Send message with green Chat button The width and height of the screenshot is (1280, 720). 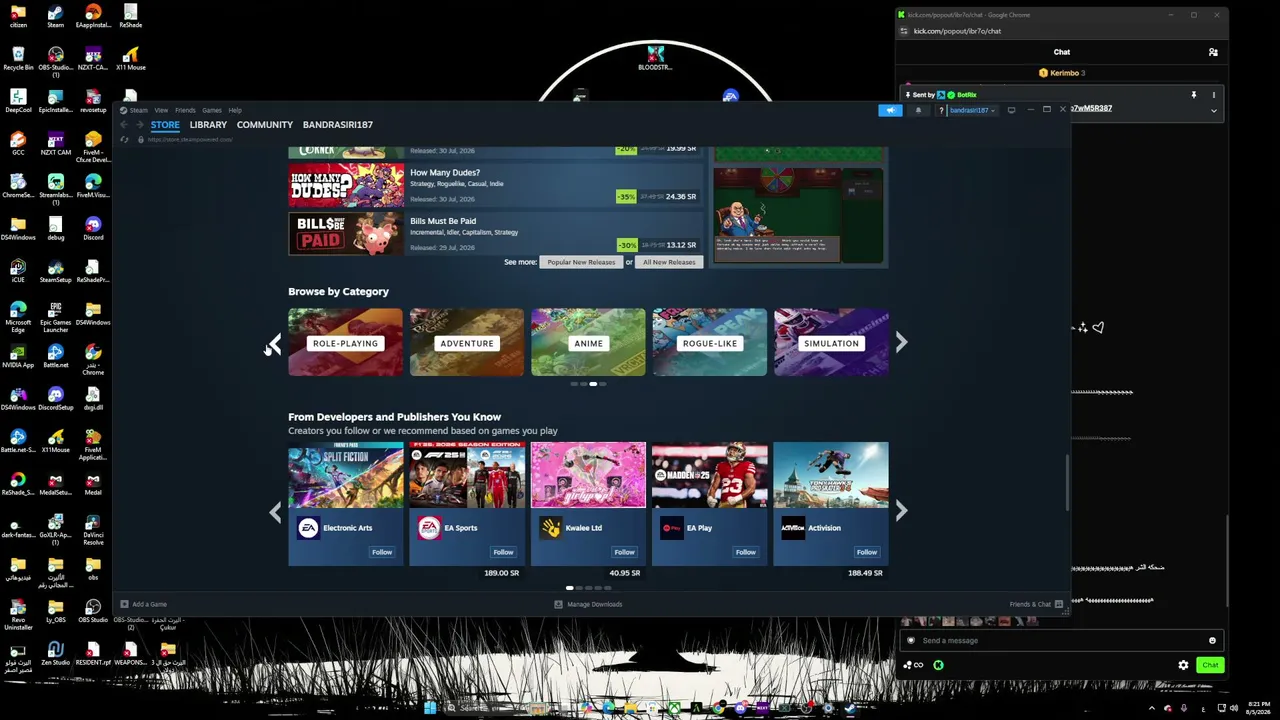[x=1210, y=665]
